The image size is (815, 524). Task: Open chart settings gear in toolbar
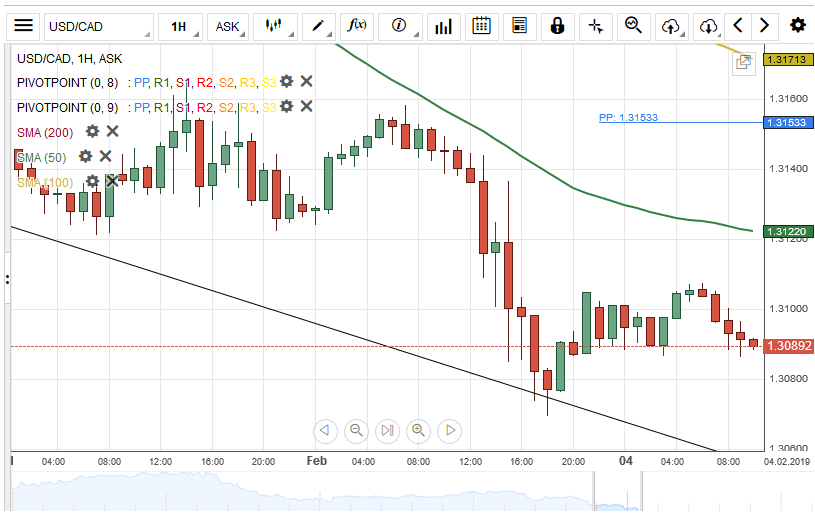point(797,26)
